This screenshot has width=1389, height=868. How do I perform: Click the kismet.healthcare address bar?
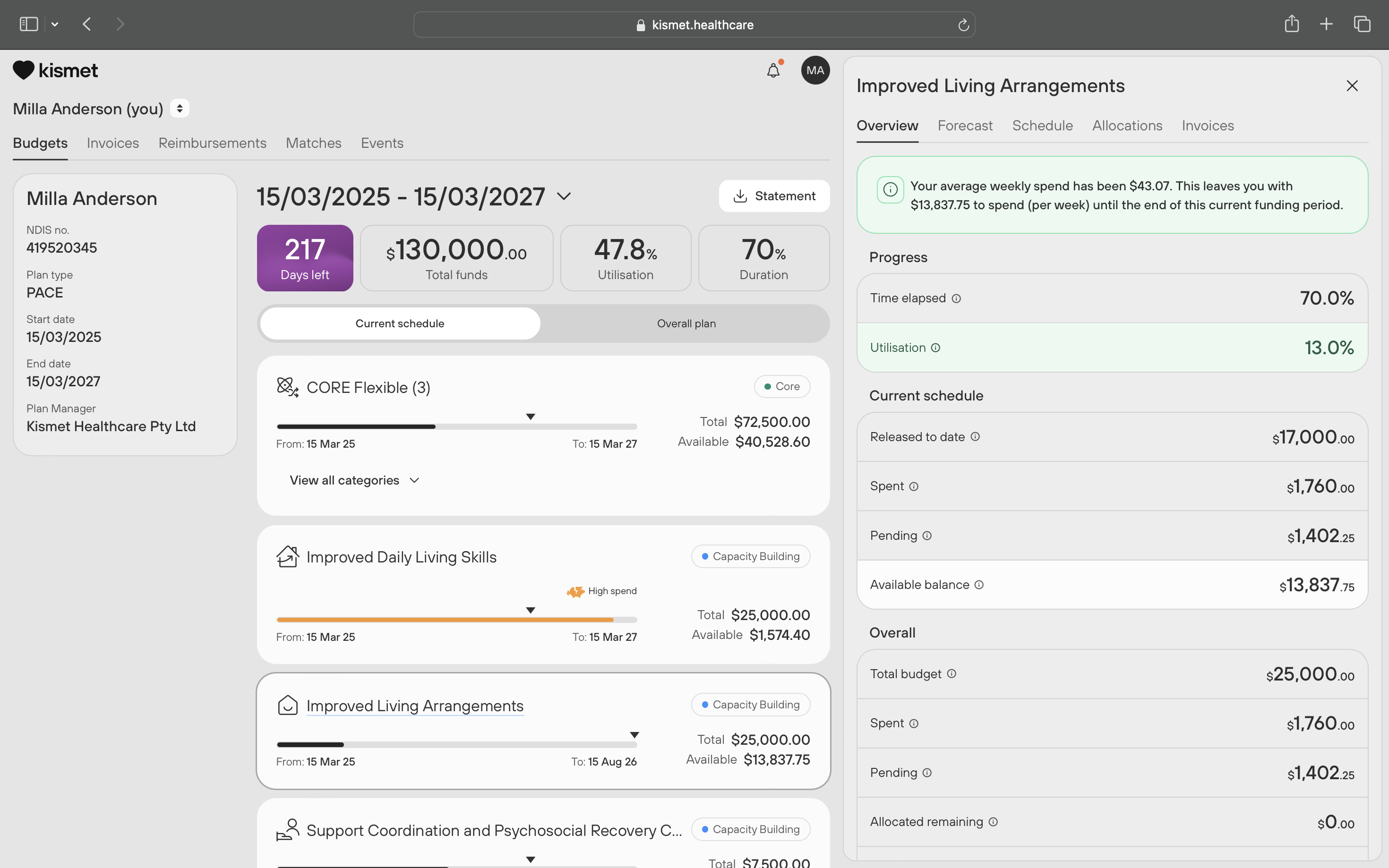(694, 25)
